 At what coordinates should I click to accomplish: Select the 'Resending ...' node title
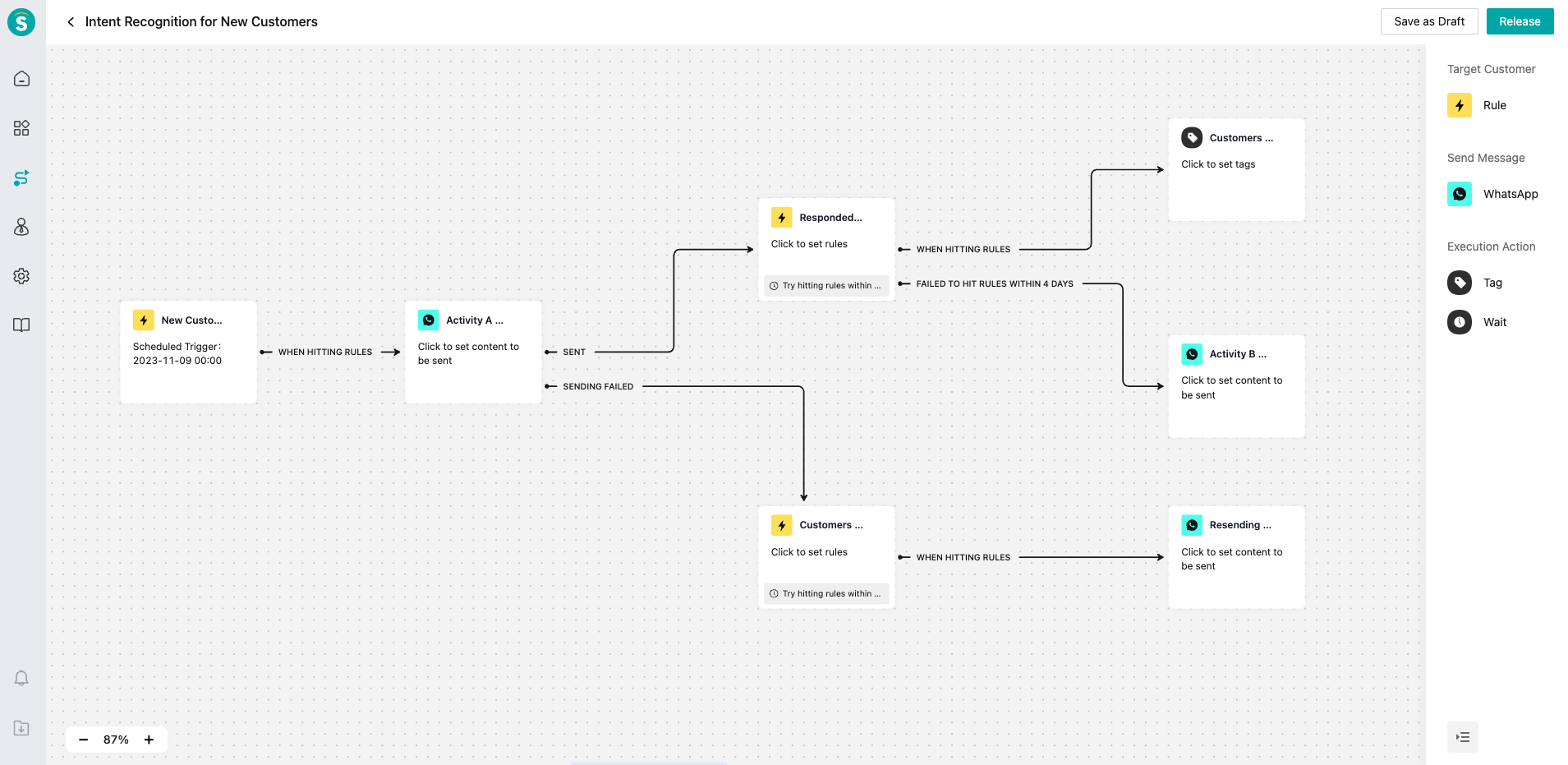click(x=1240, y=525)
